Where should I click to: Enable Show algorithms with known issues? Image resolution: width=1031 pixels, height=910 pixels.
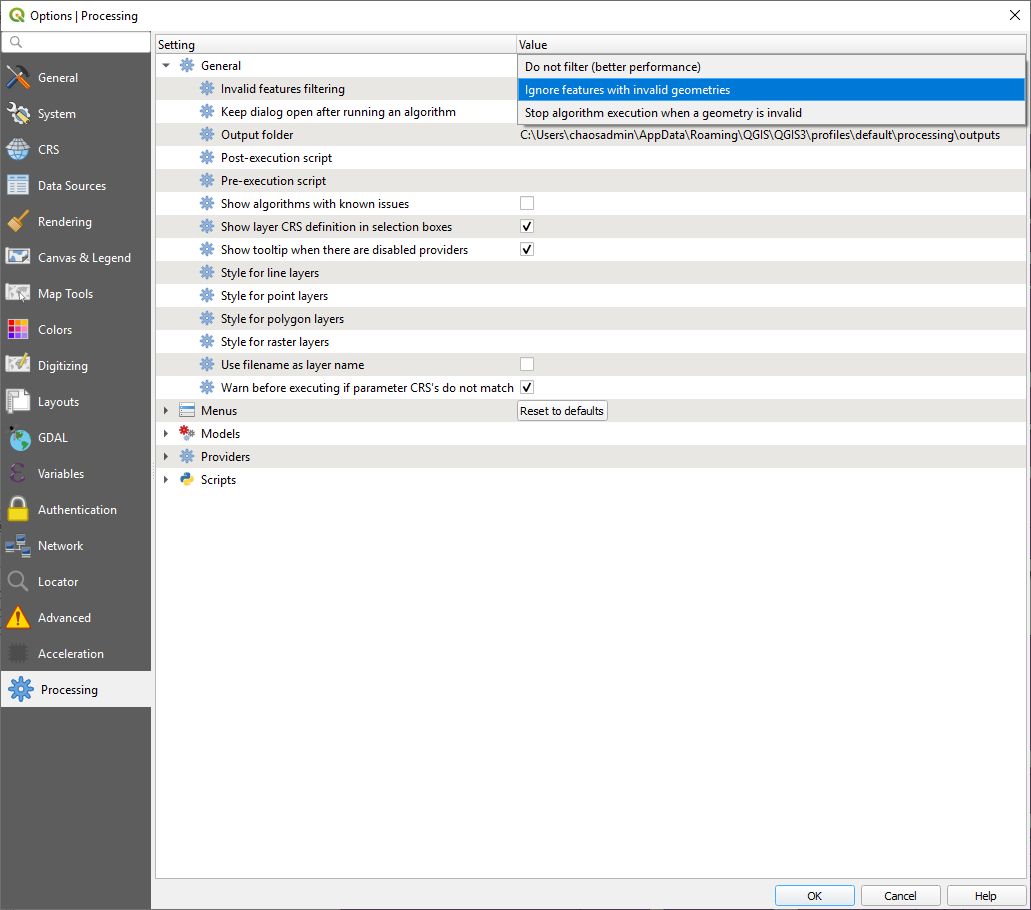527,204
